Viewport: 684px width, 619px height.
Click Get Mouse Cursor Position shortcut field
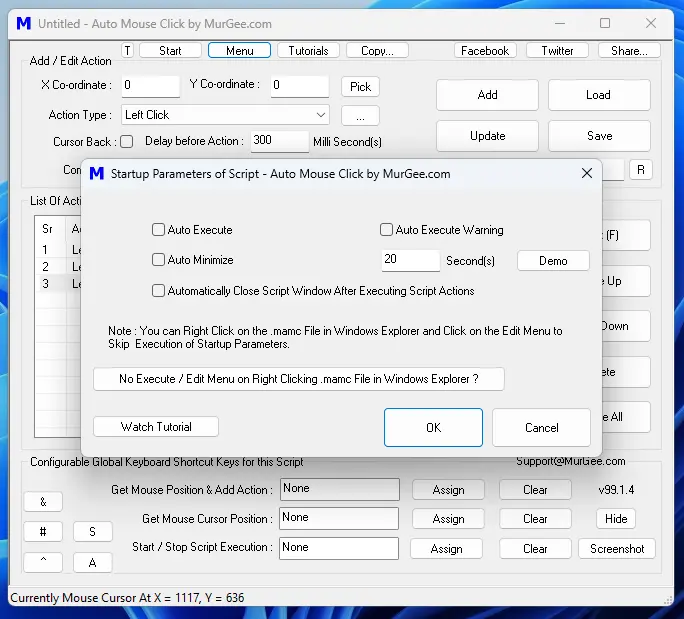(339, 518)
